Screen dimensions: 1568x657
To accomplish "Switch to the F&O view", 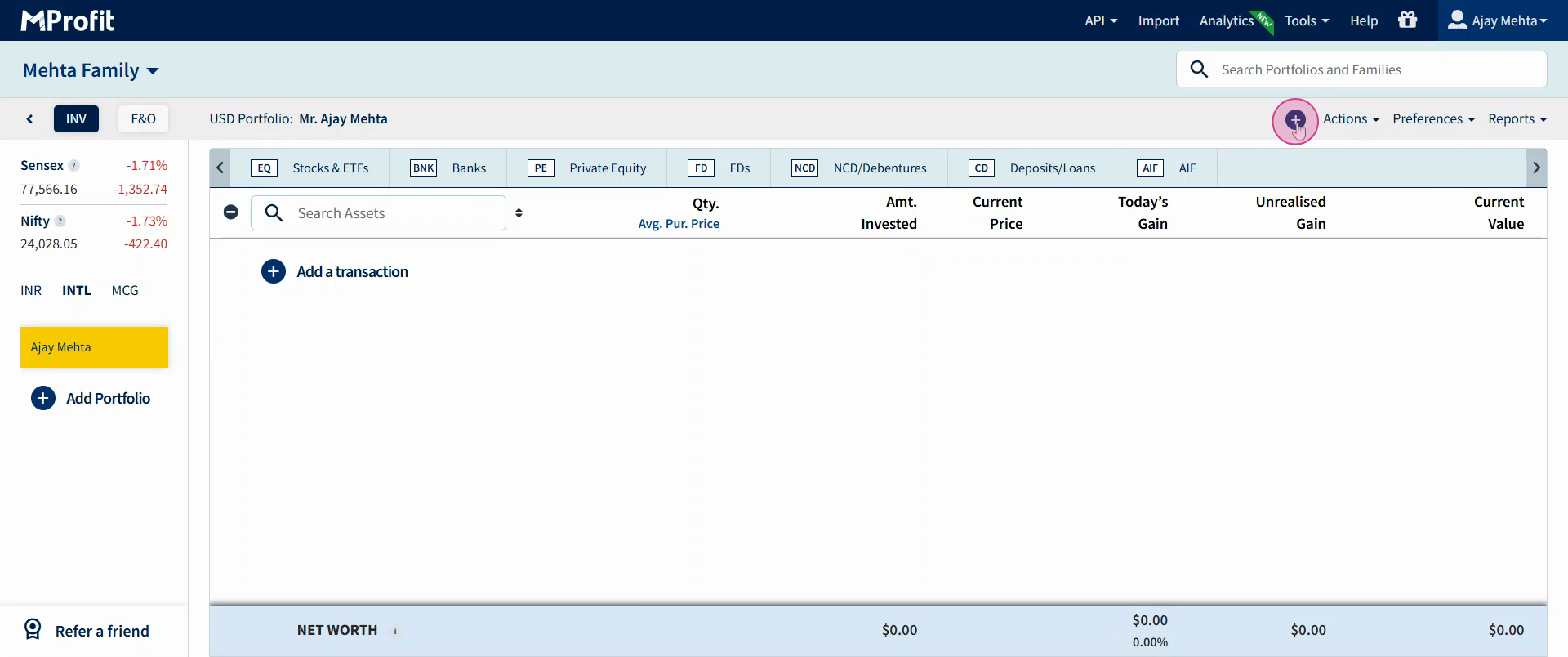I will point(143,119).
